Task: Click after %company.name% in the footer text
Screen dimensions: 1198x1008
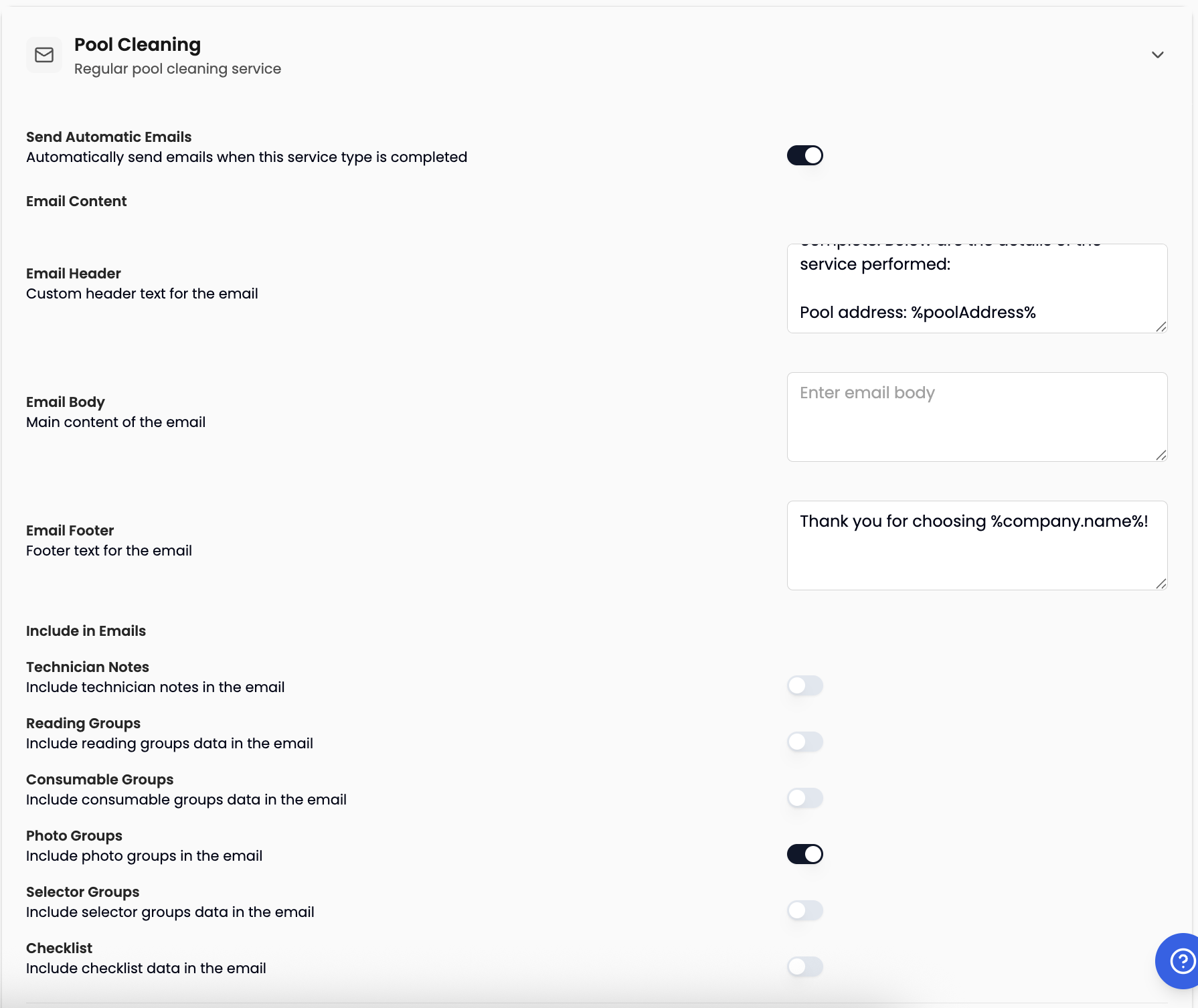Action: 1142,521
